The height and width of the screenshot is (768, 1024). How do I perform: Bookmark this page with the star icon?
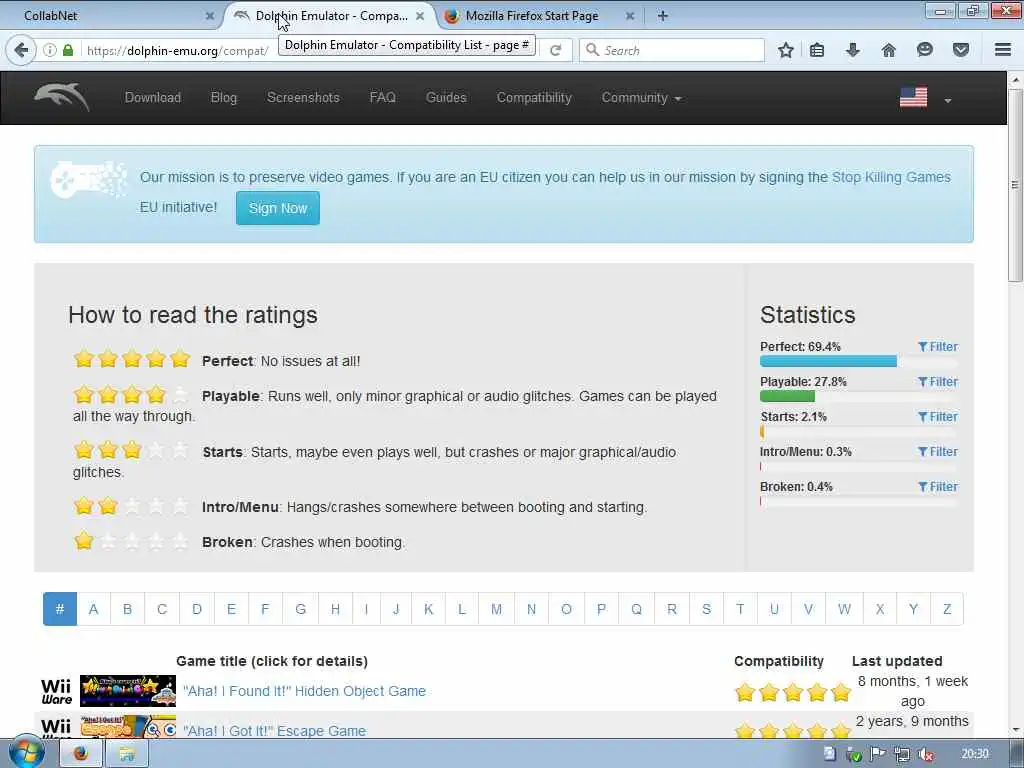(x=786, y=50)
